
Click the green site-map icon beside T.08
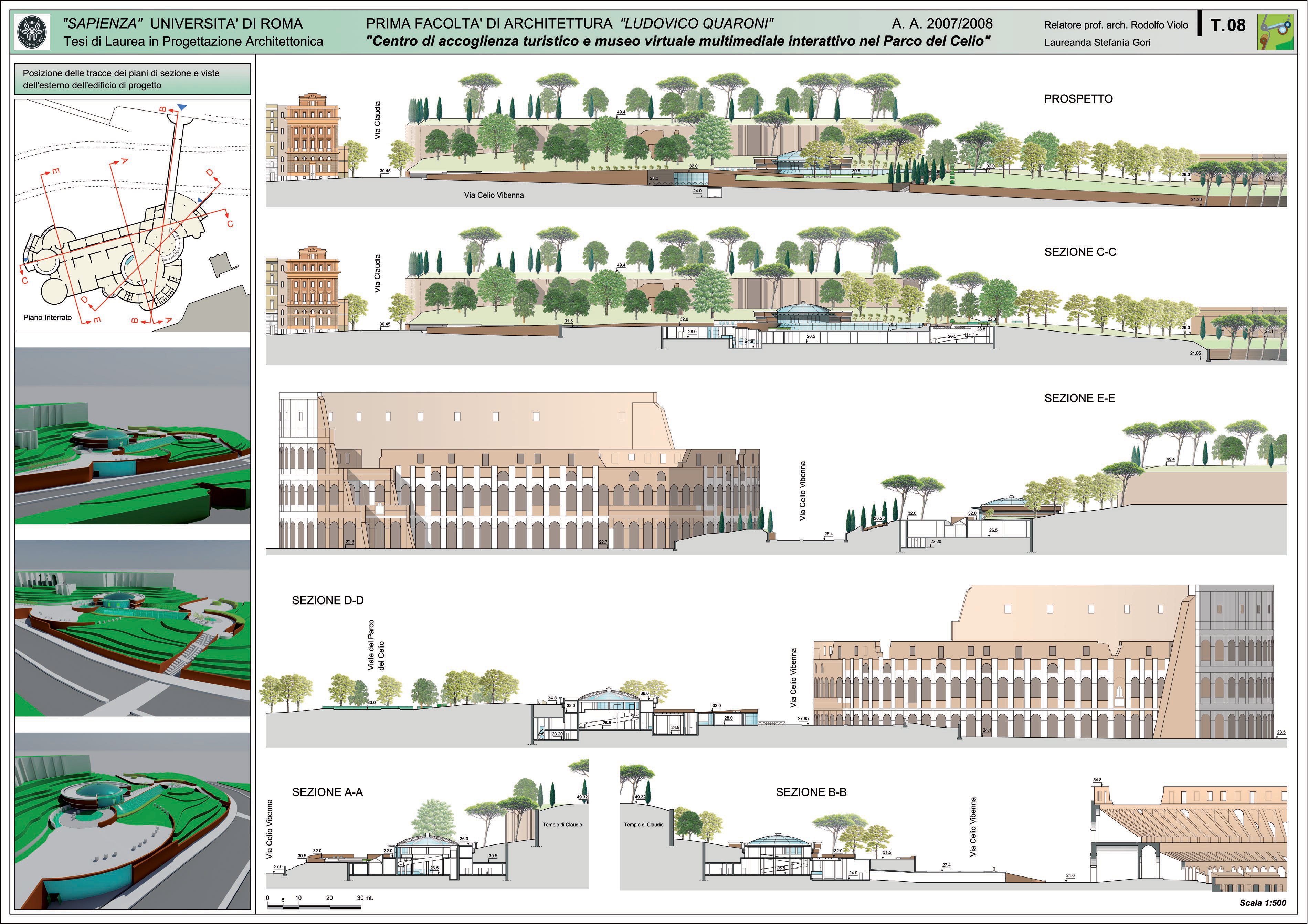click(1275, 32)
